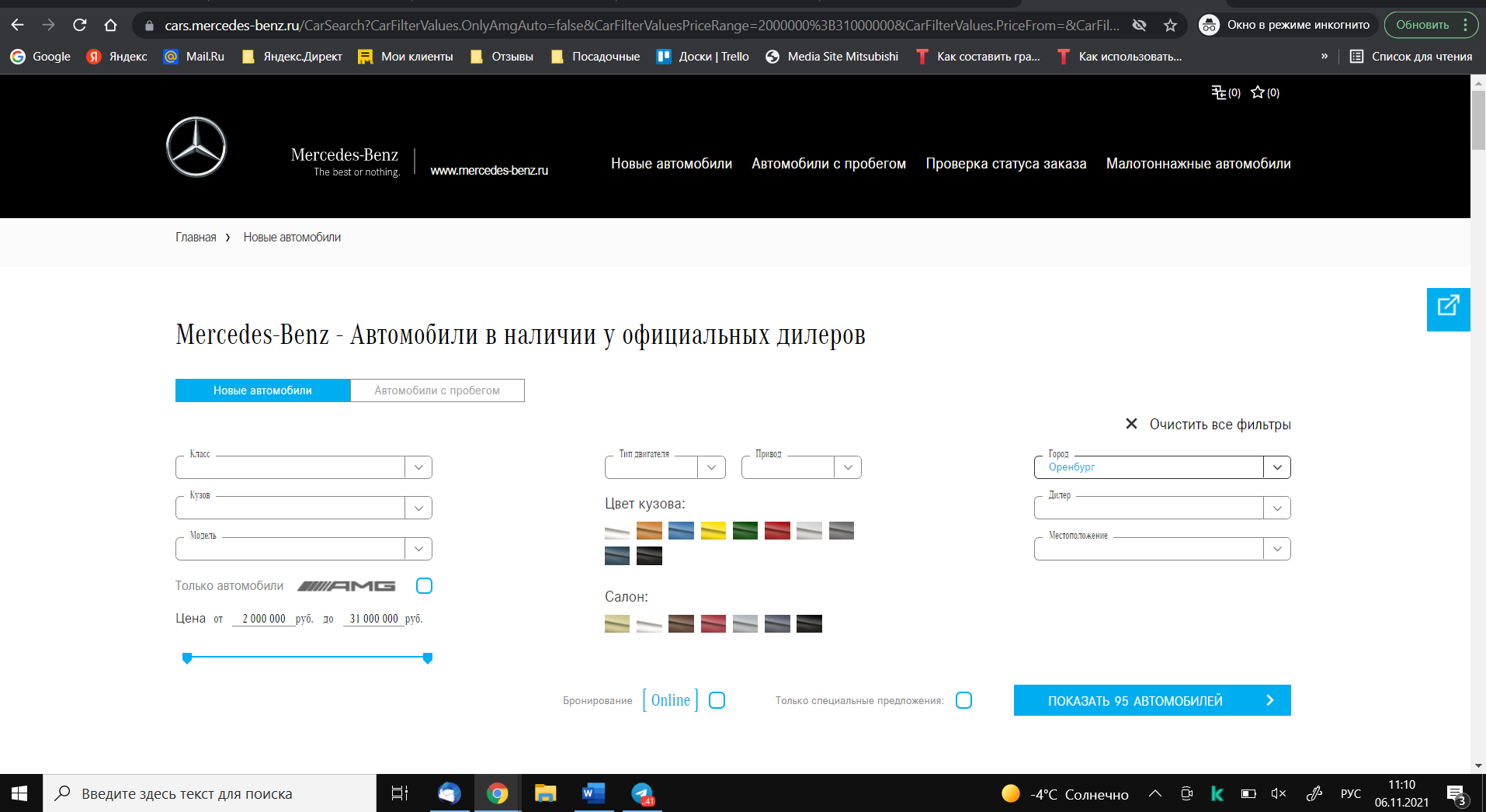Open Город dropdown showing Оренбург
1486x812 pixels.
point(1162,467)
